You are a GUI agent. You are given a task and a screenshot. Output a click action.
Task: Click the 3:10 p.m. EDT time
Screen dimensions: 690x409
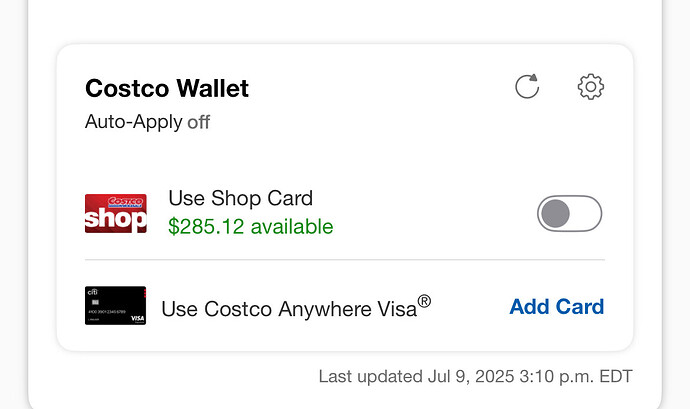click(x=576, y=377)
